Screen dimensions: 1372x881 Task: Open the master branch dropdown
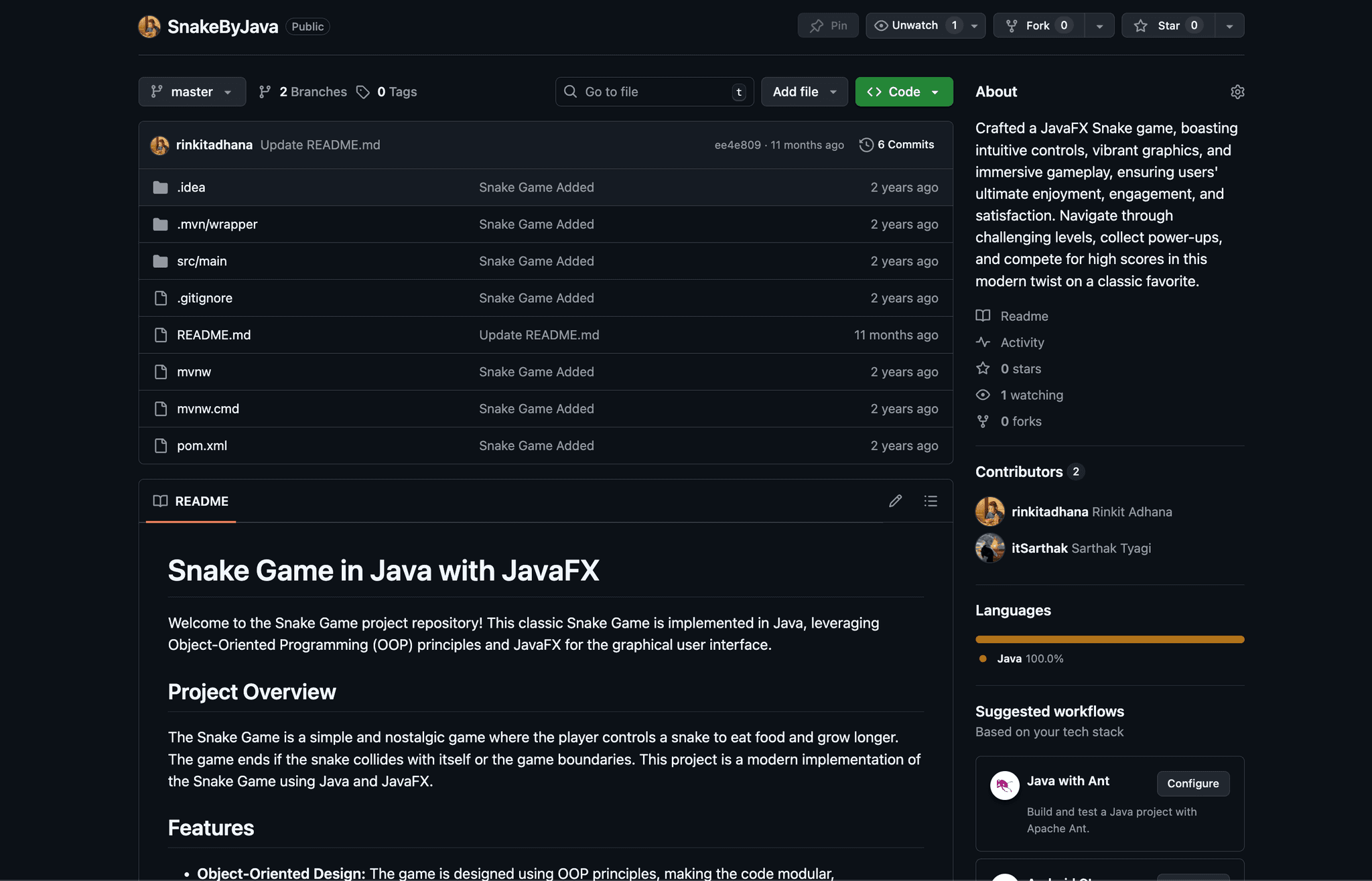tap(192, 92)
